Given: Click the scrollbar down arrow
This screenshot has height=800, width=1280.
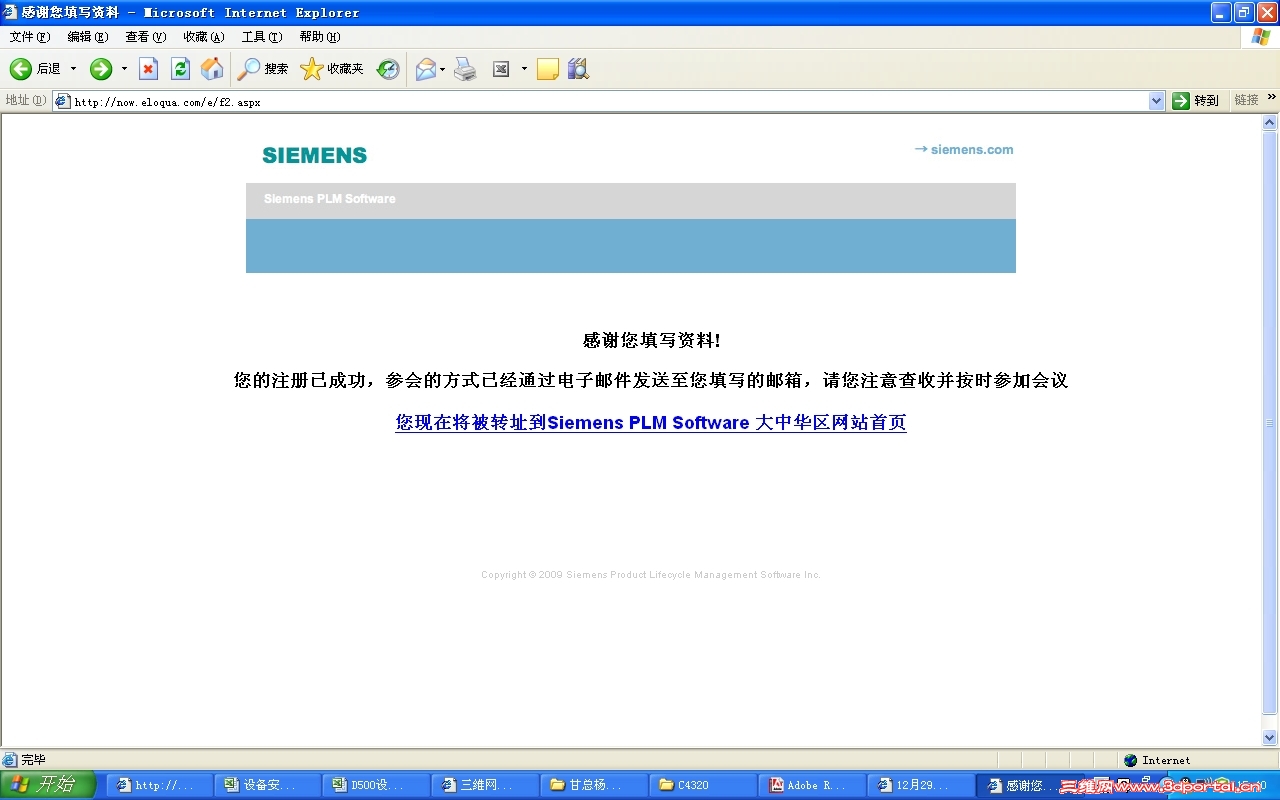Looking at the screenshot, I should [1270, 738].
